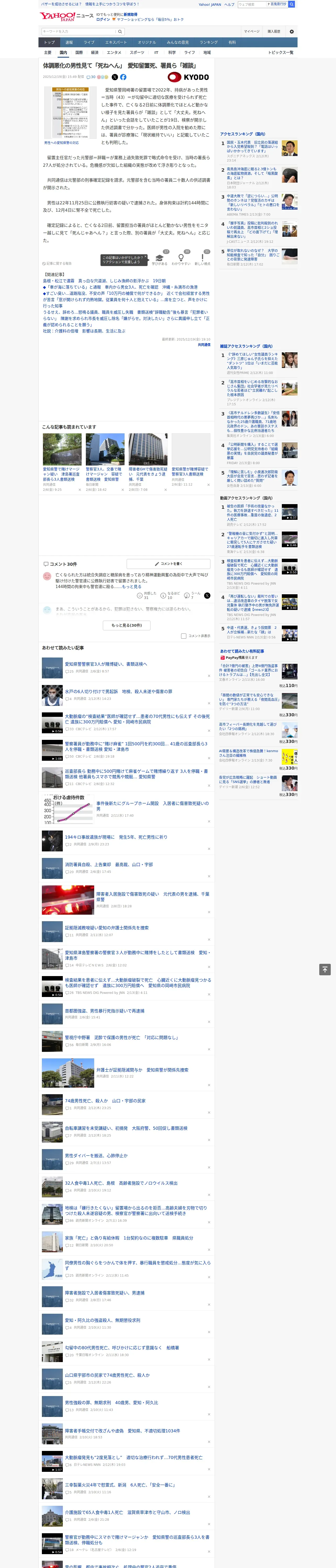This screenshot has height=1568, width=336.
Task: Dismiss the 警察官3人、交番で賭けマージャン card
Action: (122, 489)
